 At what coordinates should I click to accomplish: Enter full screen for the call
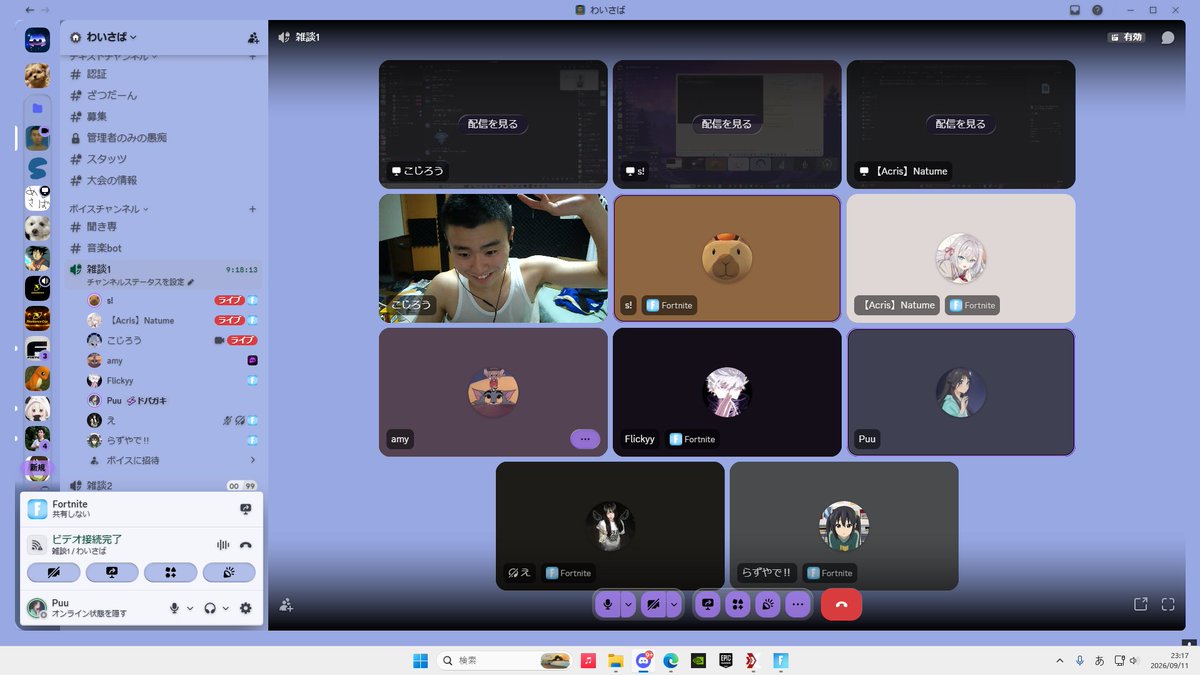pyautogui.click(x=1168, y=604)
